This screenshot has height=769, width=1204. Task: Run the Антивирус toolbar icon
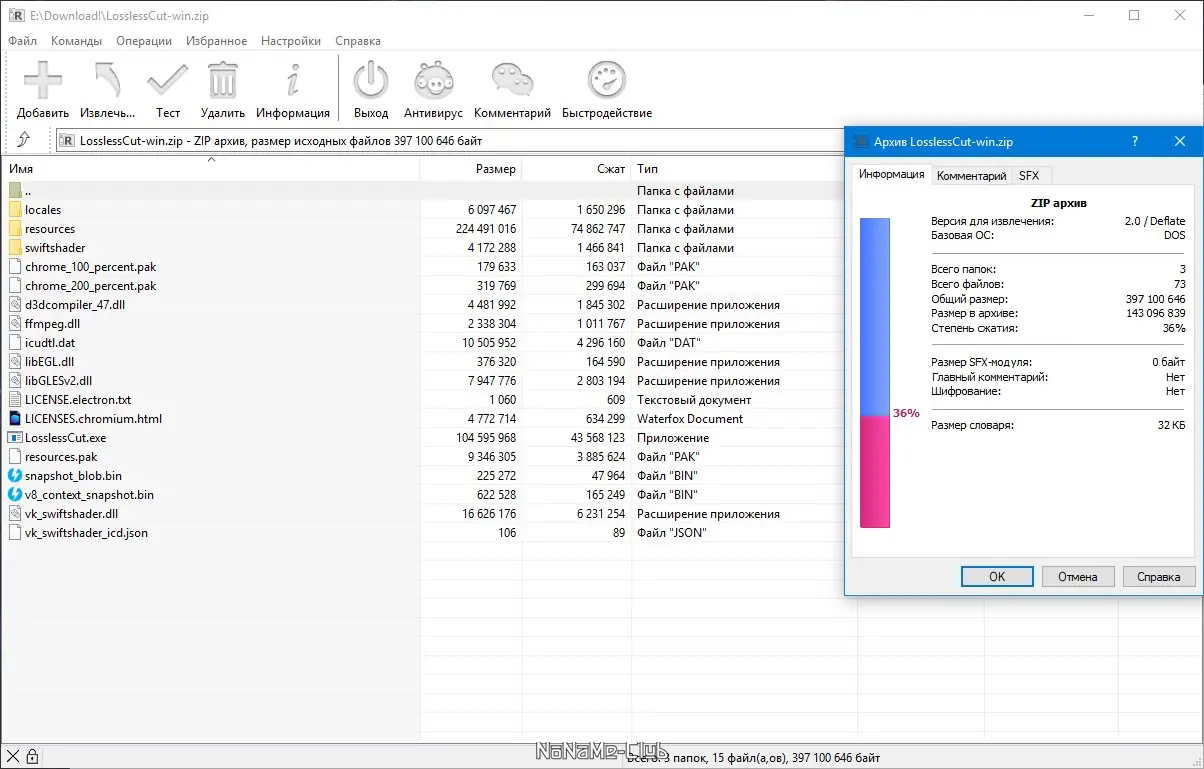pos(433,80)
